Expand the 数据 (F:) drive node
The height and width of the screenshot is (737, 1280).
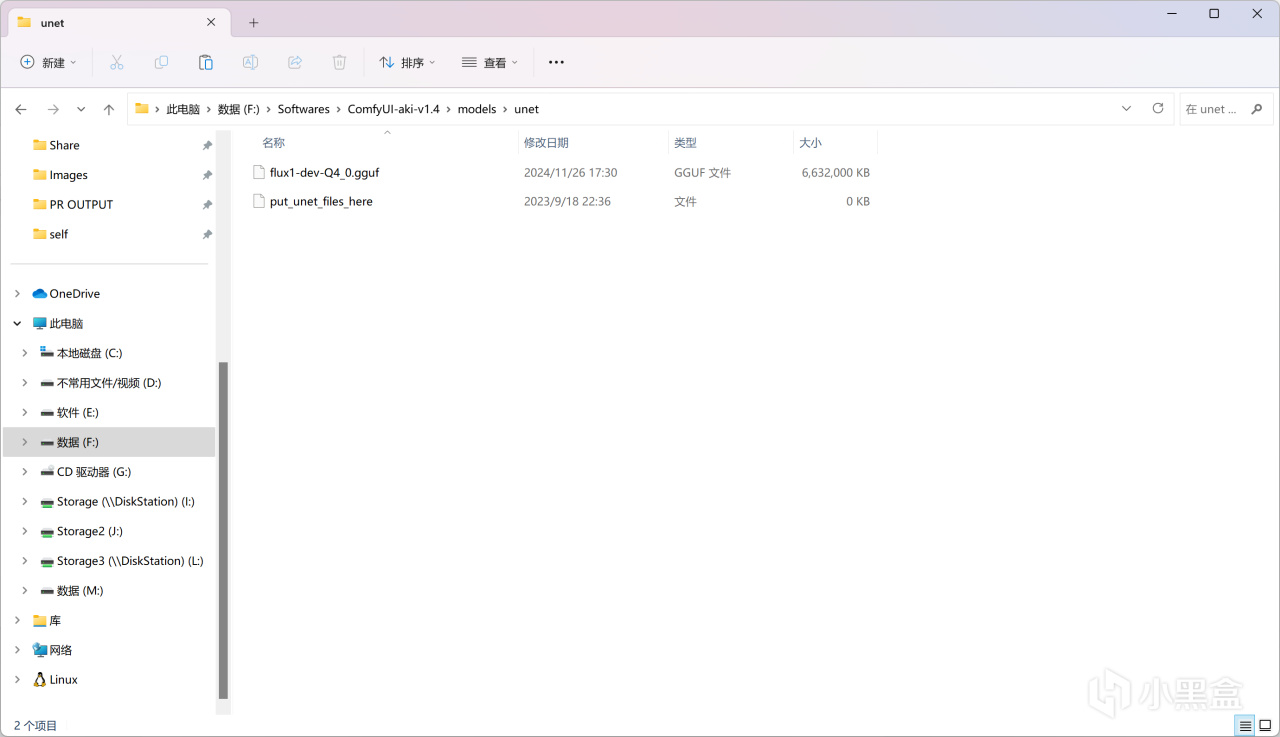[25, 442]
